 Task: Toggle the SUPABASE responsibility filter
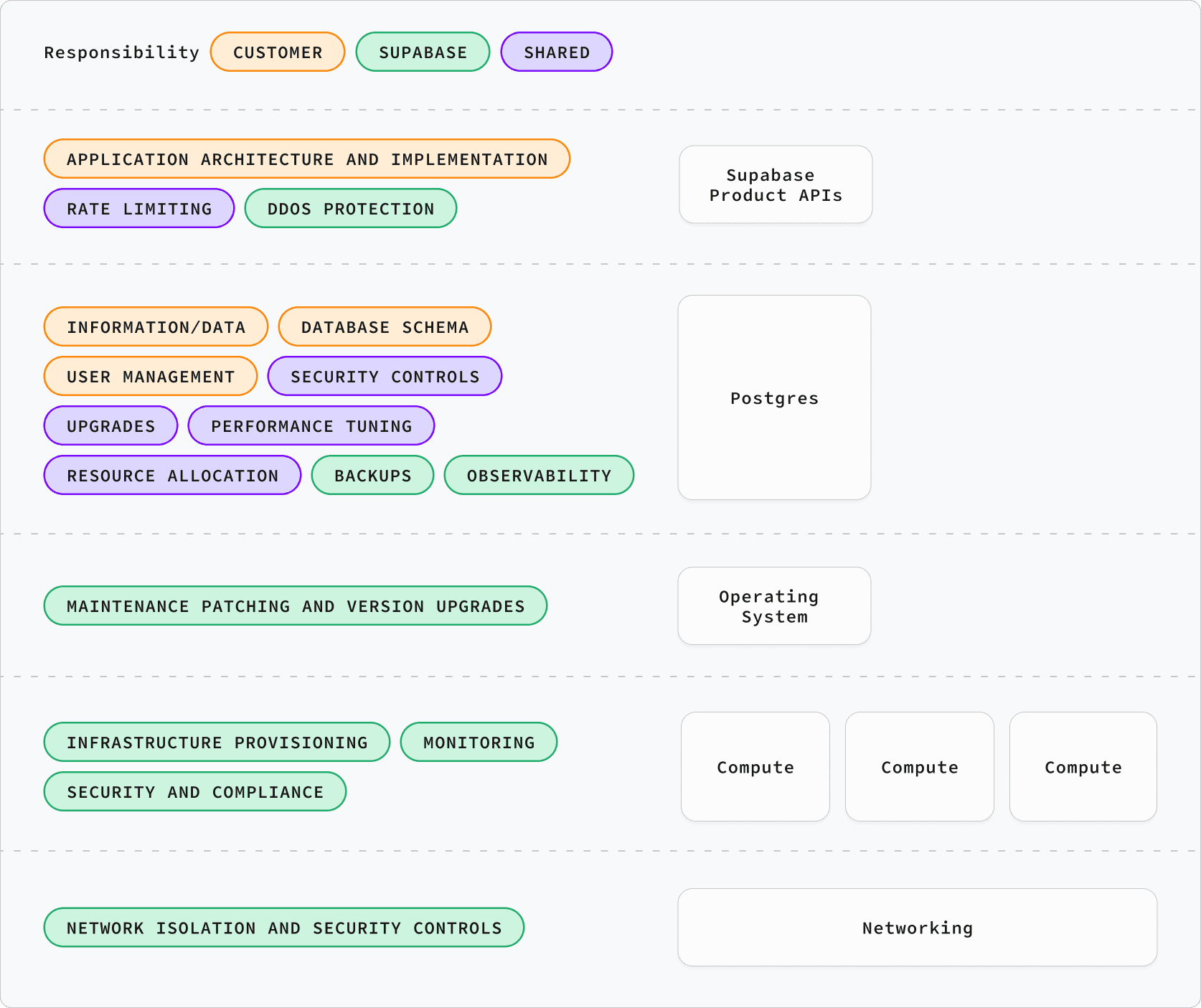(x=423, y=51)
